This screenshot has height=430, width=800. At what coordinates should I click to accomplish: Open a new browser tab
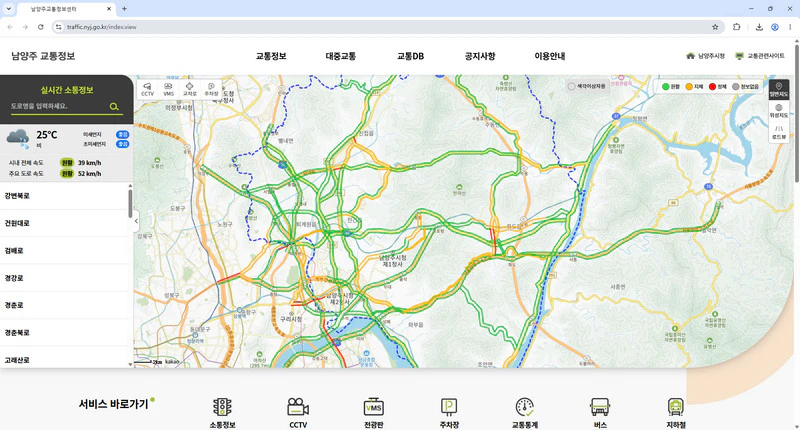coord(124,9)
